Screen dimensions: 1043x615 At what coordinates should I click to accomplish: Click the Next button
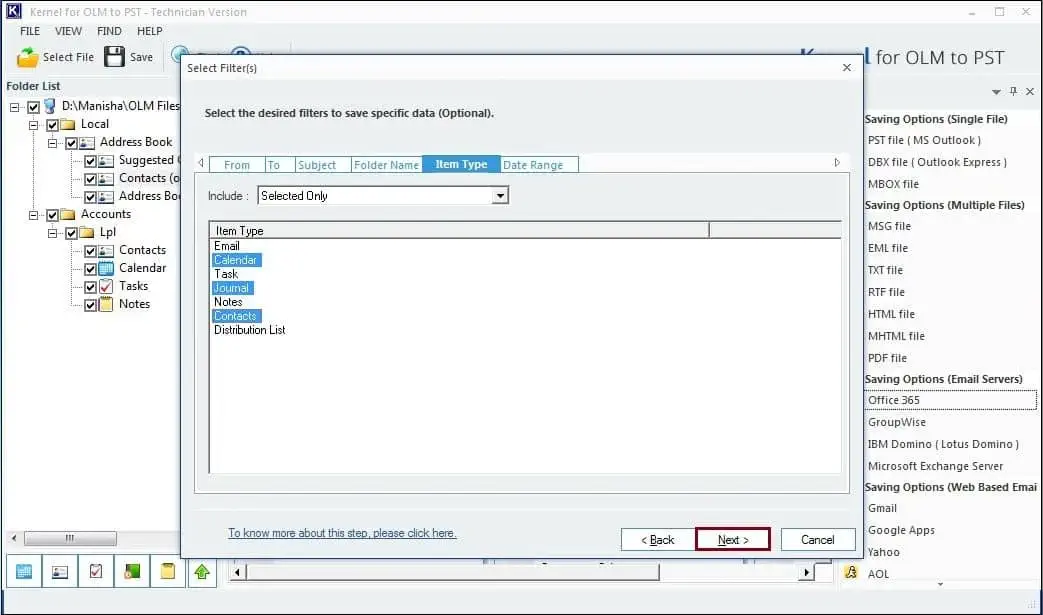click(732, 539)
